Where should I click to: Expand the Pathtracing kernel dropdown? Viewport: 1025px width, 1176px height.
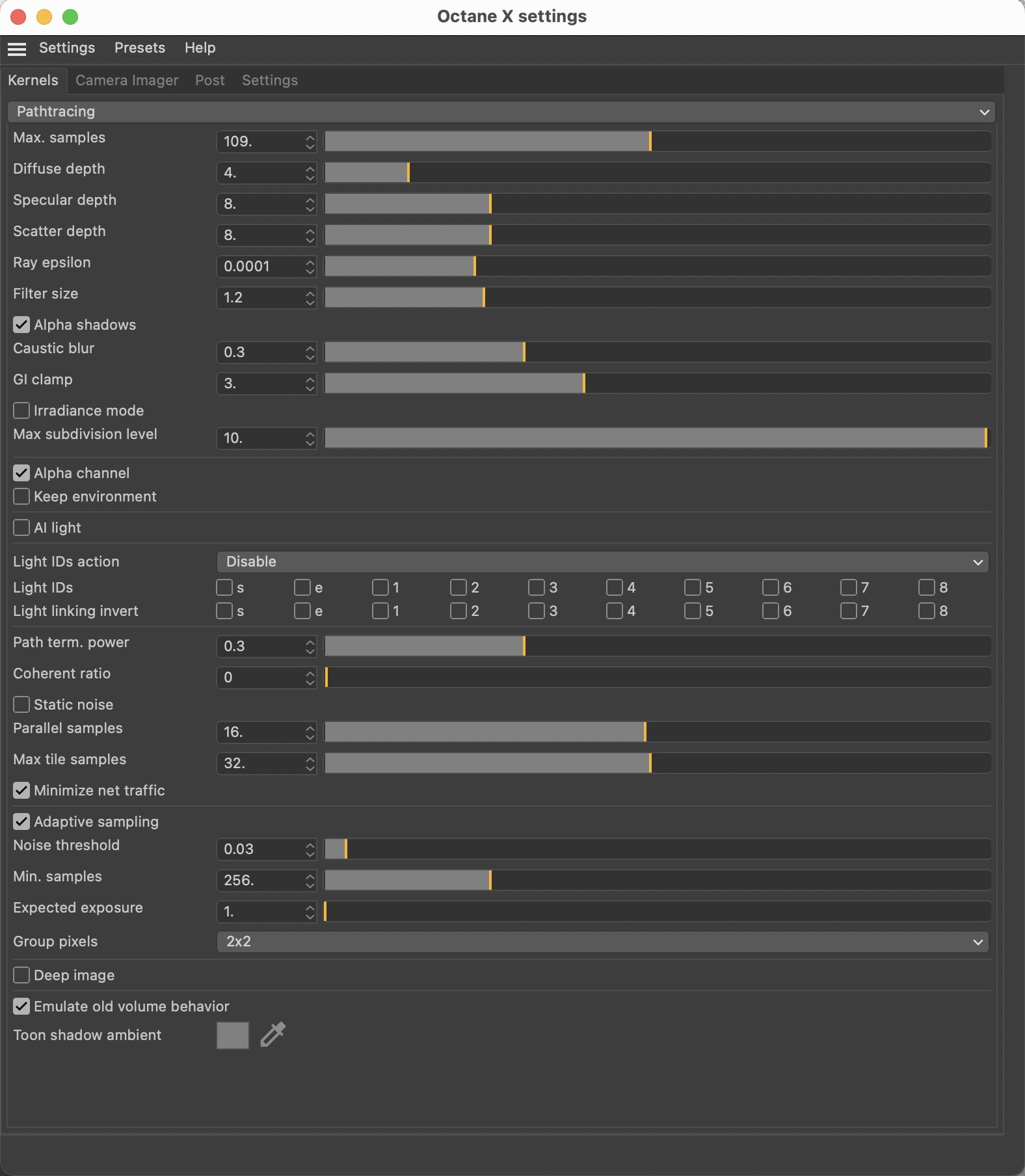501,112
